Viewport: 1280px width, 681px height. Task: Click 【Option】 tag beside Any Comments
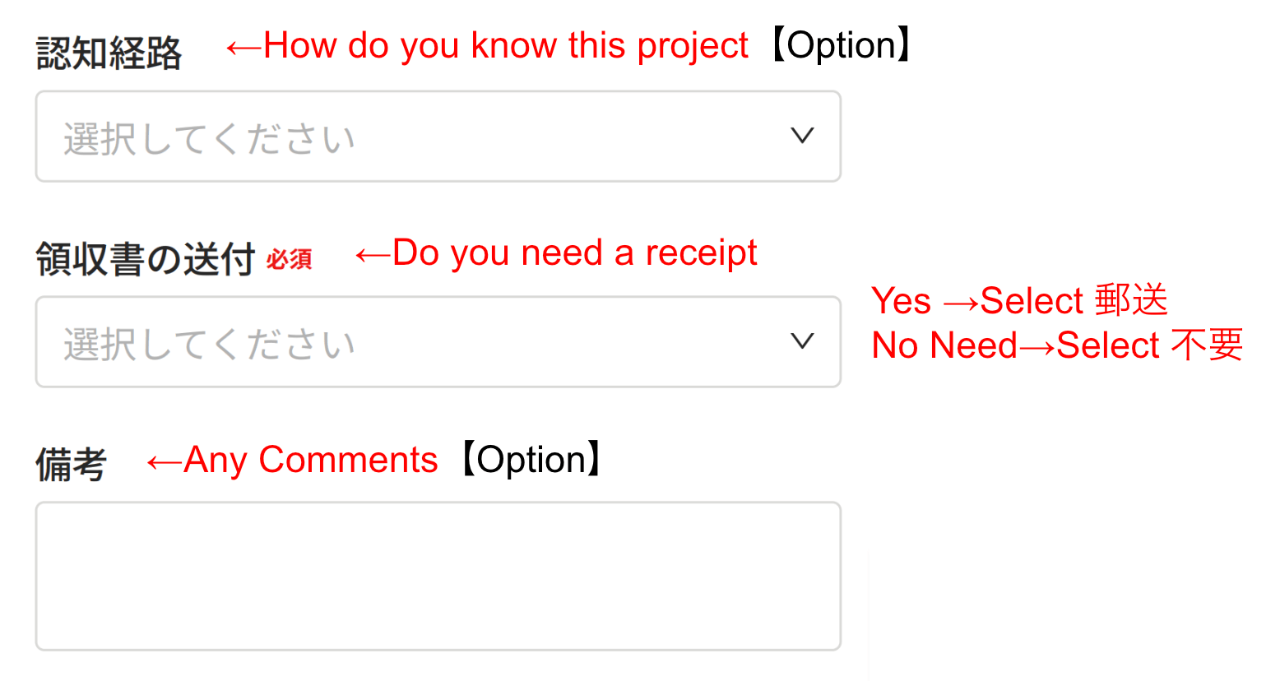point(529,460)
